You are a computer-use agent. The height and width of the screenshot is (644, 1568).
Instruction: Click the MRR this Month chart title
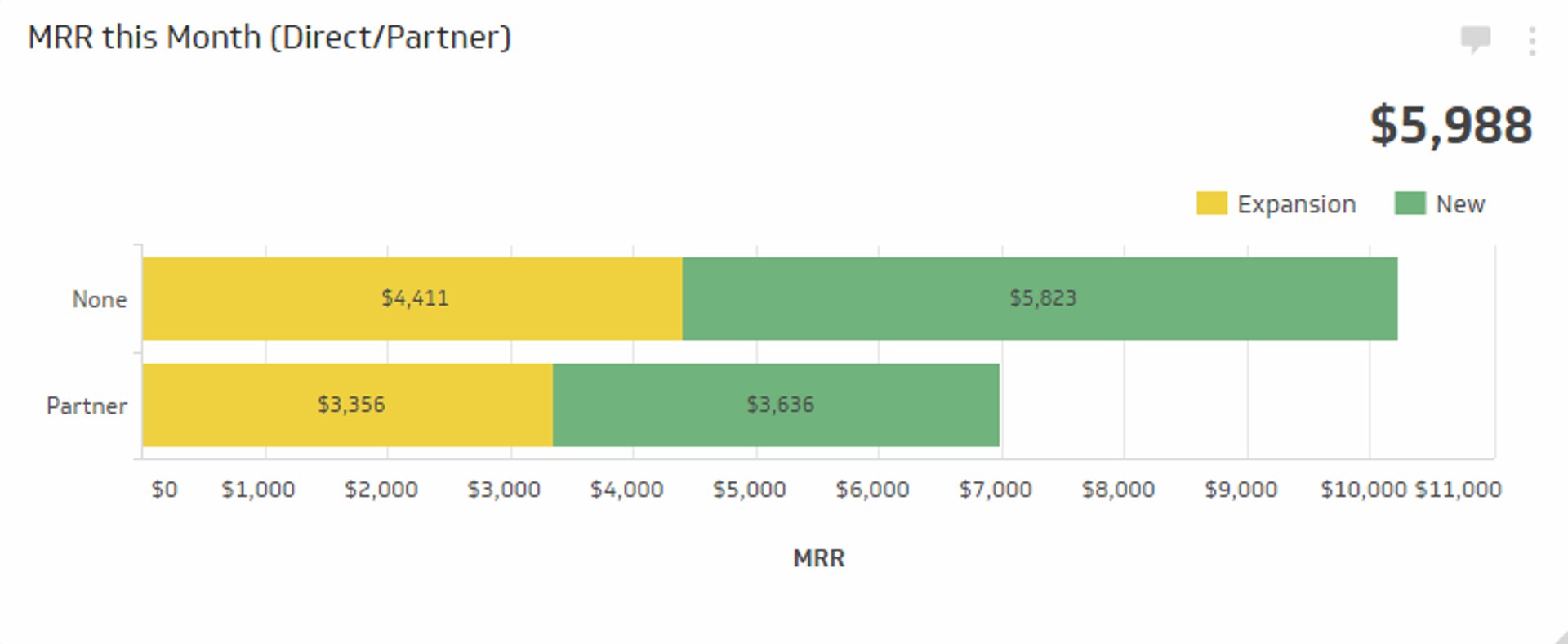point(269,36)
